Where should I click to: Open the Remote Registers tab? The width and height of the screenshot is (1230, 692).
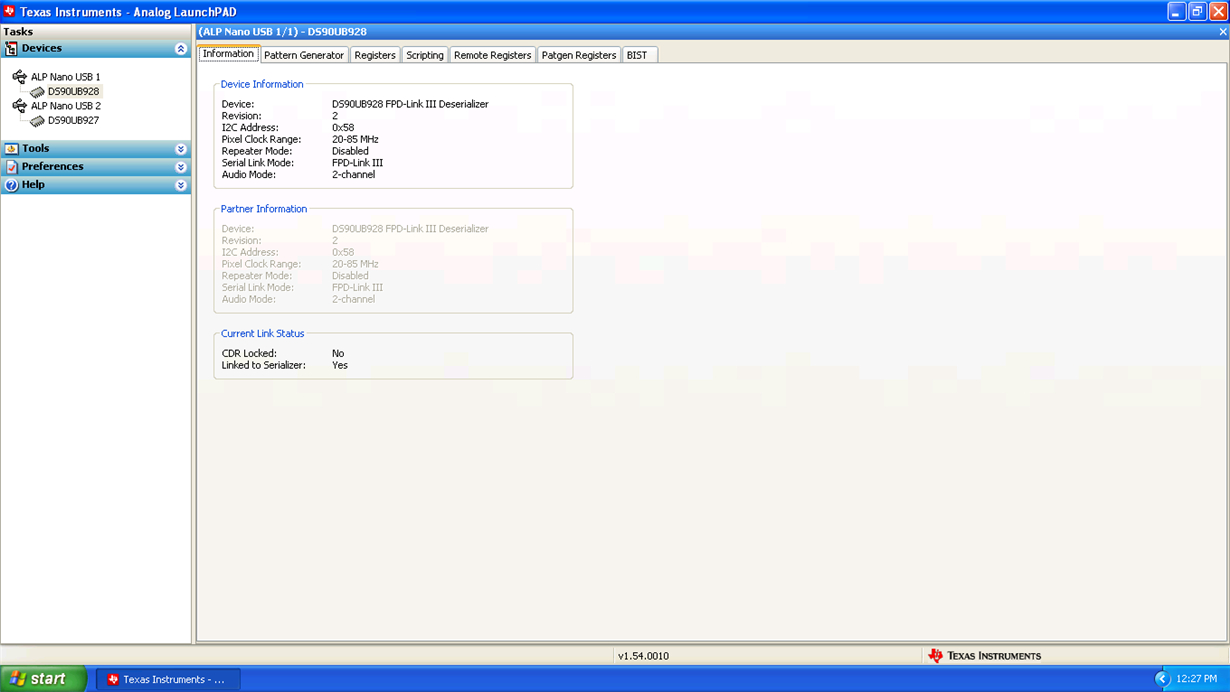(493, 55)
